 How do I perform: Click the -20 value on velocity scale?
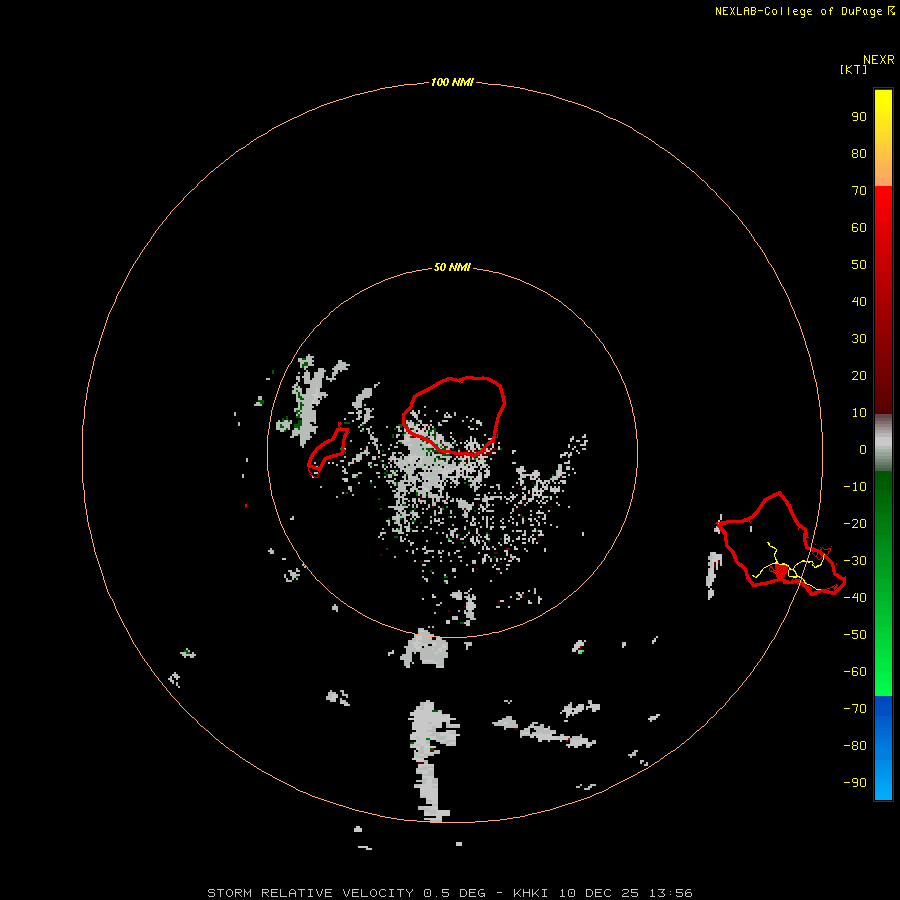[x=855, y=523]
